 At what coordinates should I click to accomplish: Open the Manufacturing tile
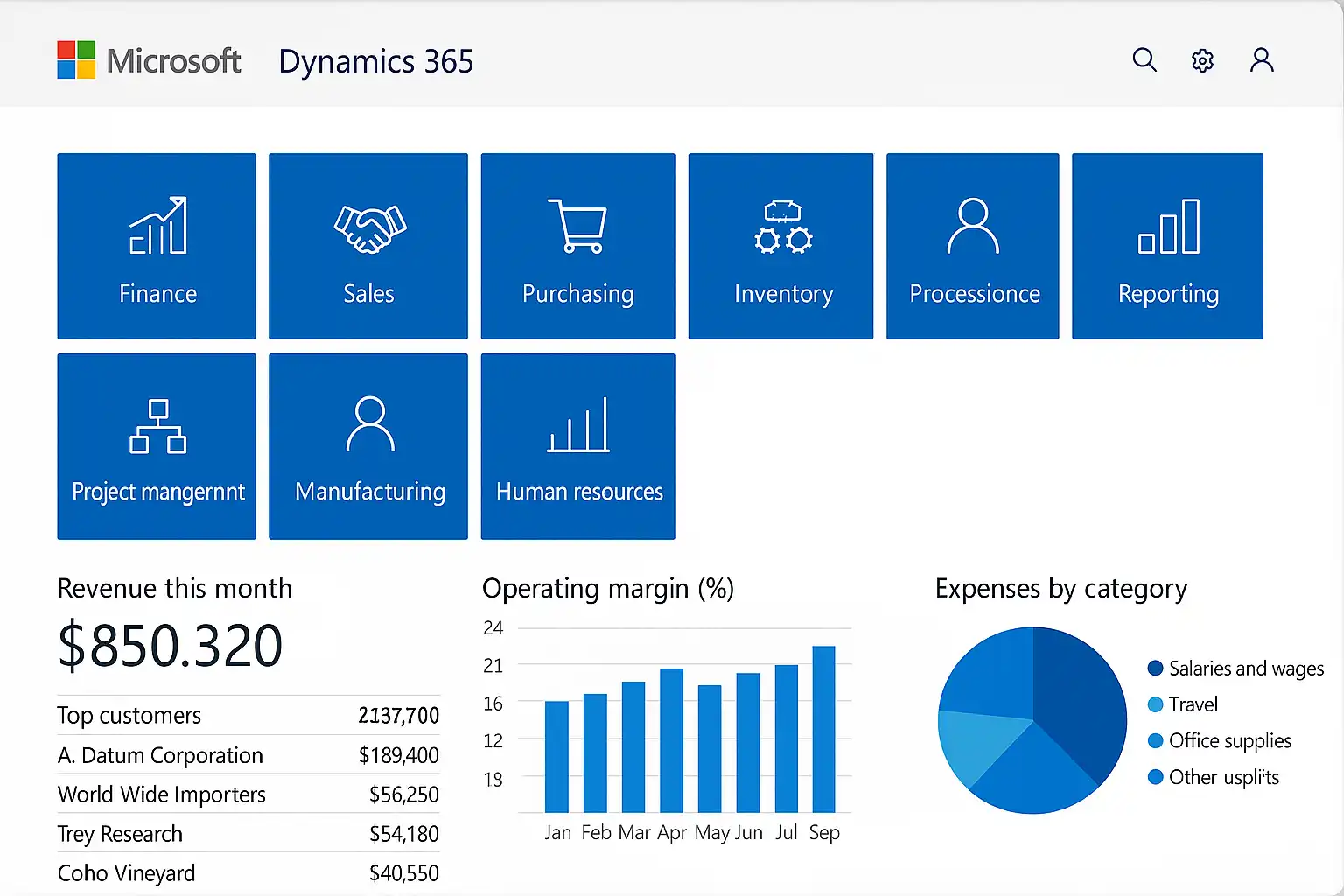(368, 446)
